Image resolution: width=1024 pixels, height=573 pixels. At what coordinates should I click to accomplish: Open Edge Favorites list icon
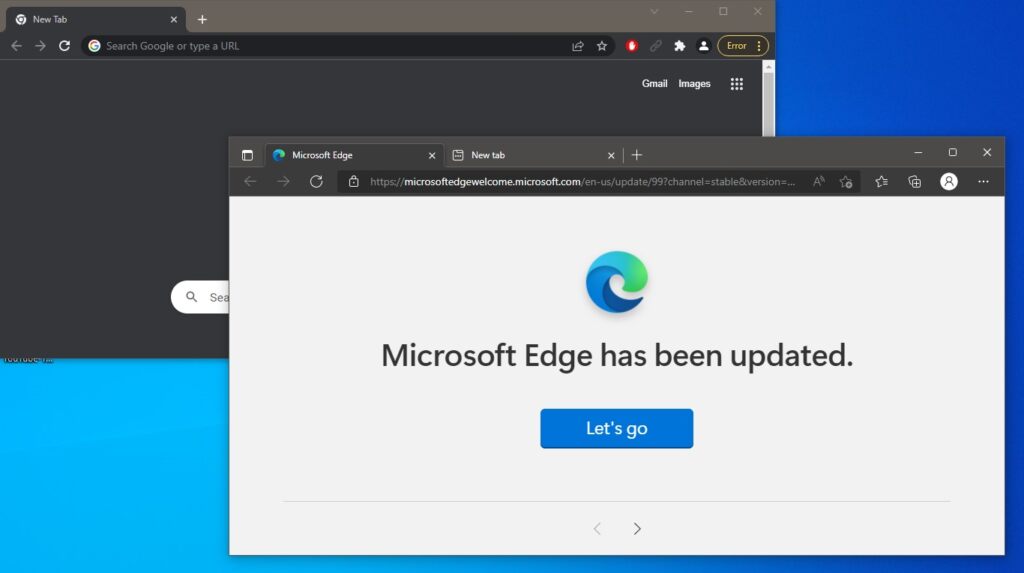[x=881, y=182]
